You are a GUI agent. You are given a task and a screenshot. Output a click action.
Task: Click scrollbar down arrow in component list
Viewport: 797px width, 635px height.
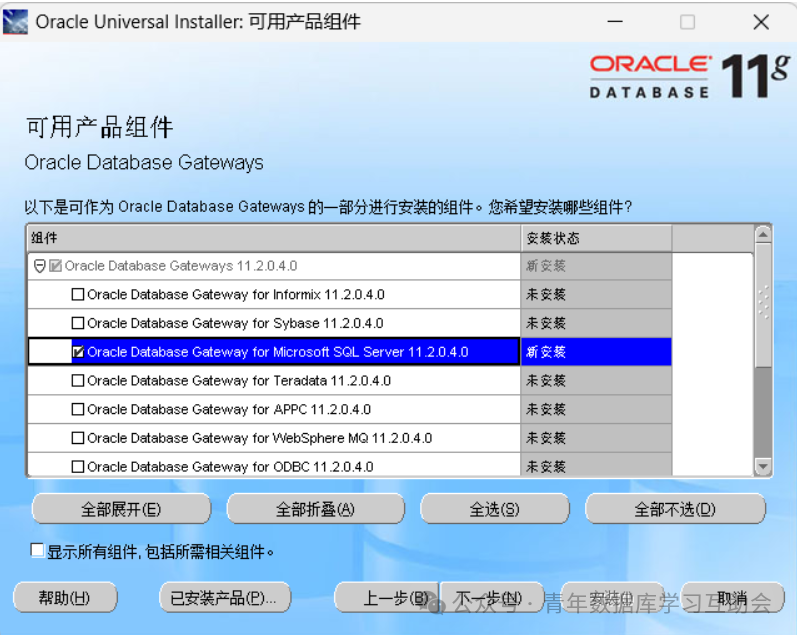pyautogui.click(x=763, y=466)
